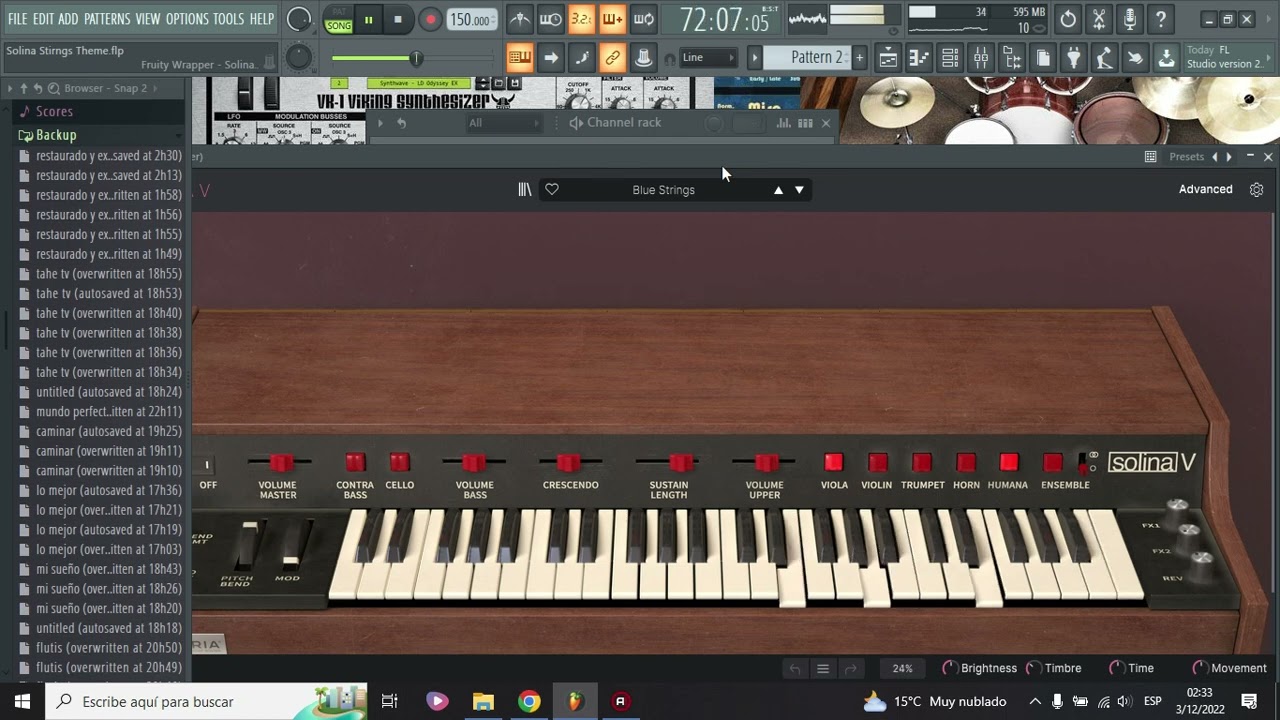Pause song playback

[368, 19]
